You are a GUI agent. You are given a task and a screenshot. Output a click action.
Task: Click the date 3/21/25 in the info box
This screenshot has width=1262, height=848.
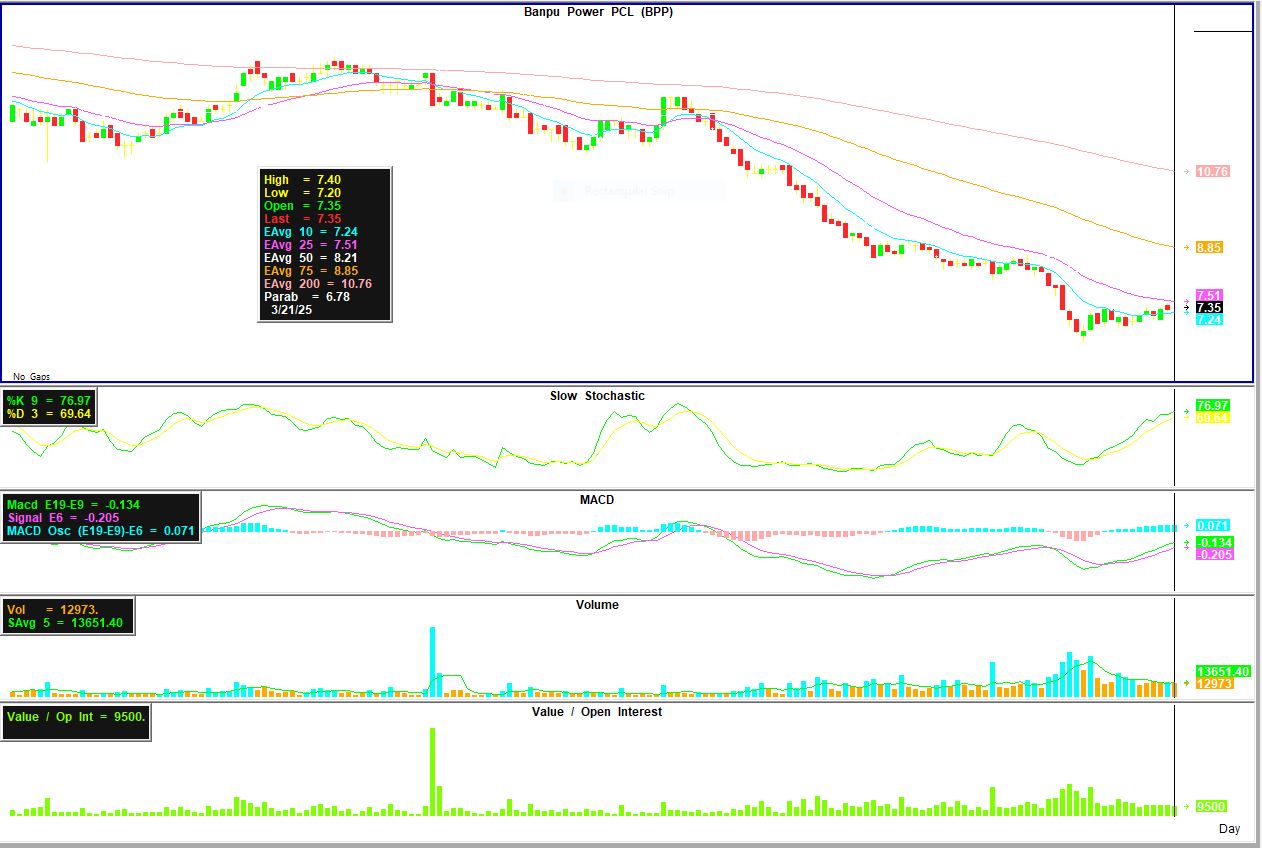coord(292,311)
